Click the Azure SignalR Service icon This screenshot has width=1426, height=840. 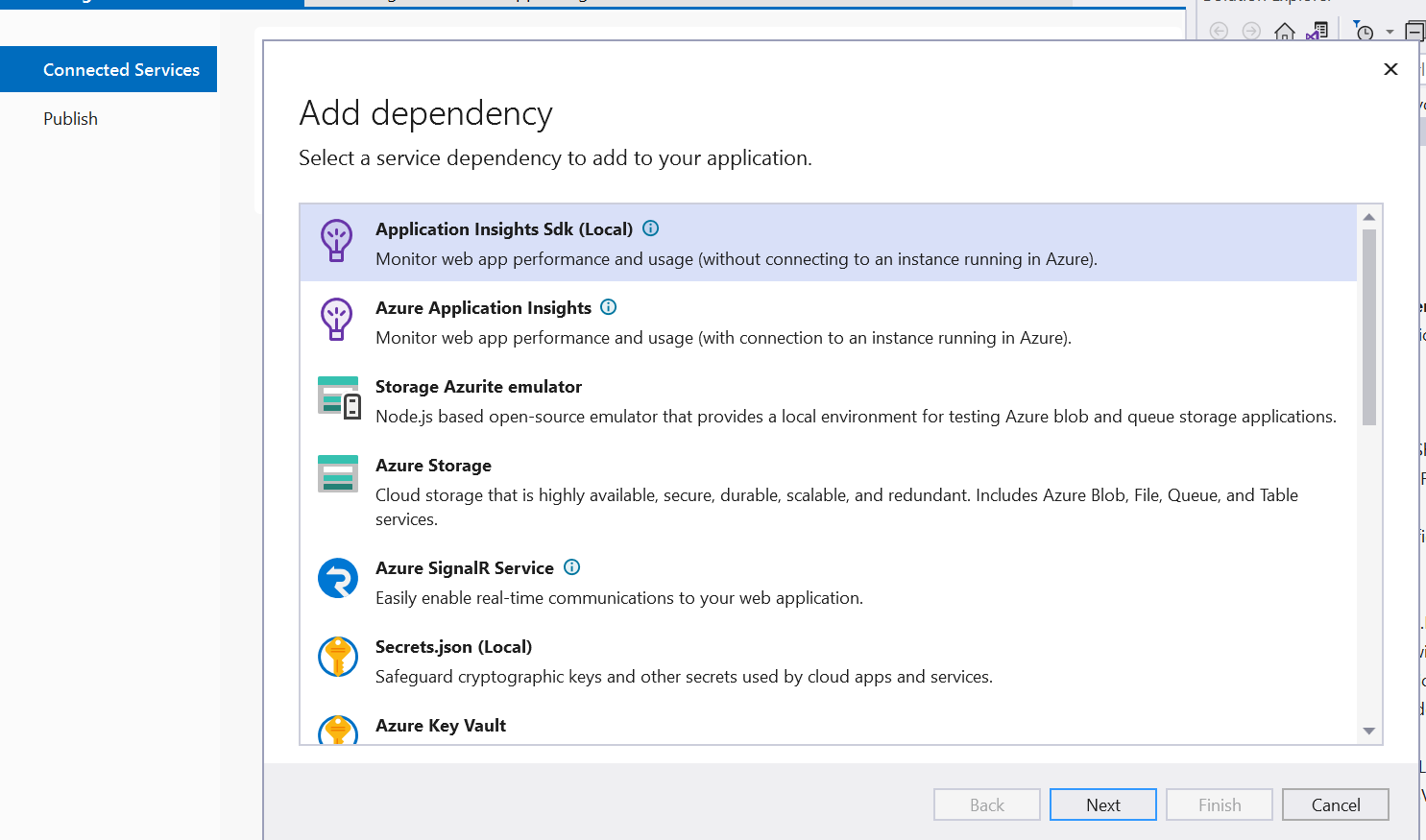338,578
